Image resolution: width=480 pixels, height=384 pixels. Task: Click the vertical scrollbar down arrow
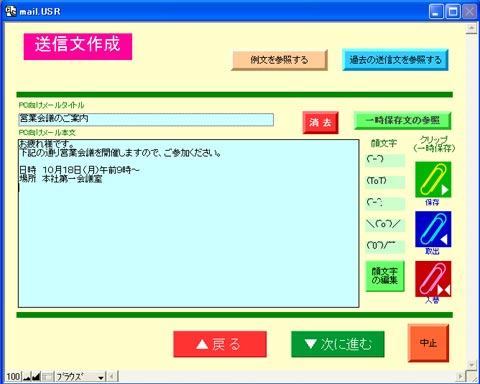coord(471,365)
